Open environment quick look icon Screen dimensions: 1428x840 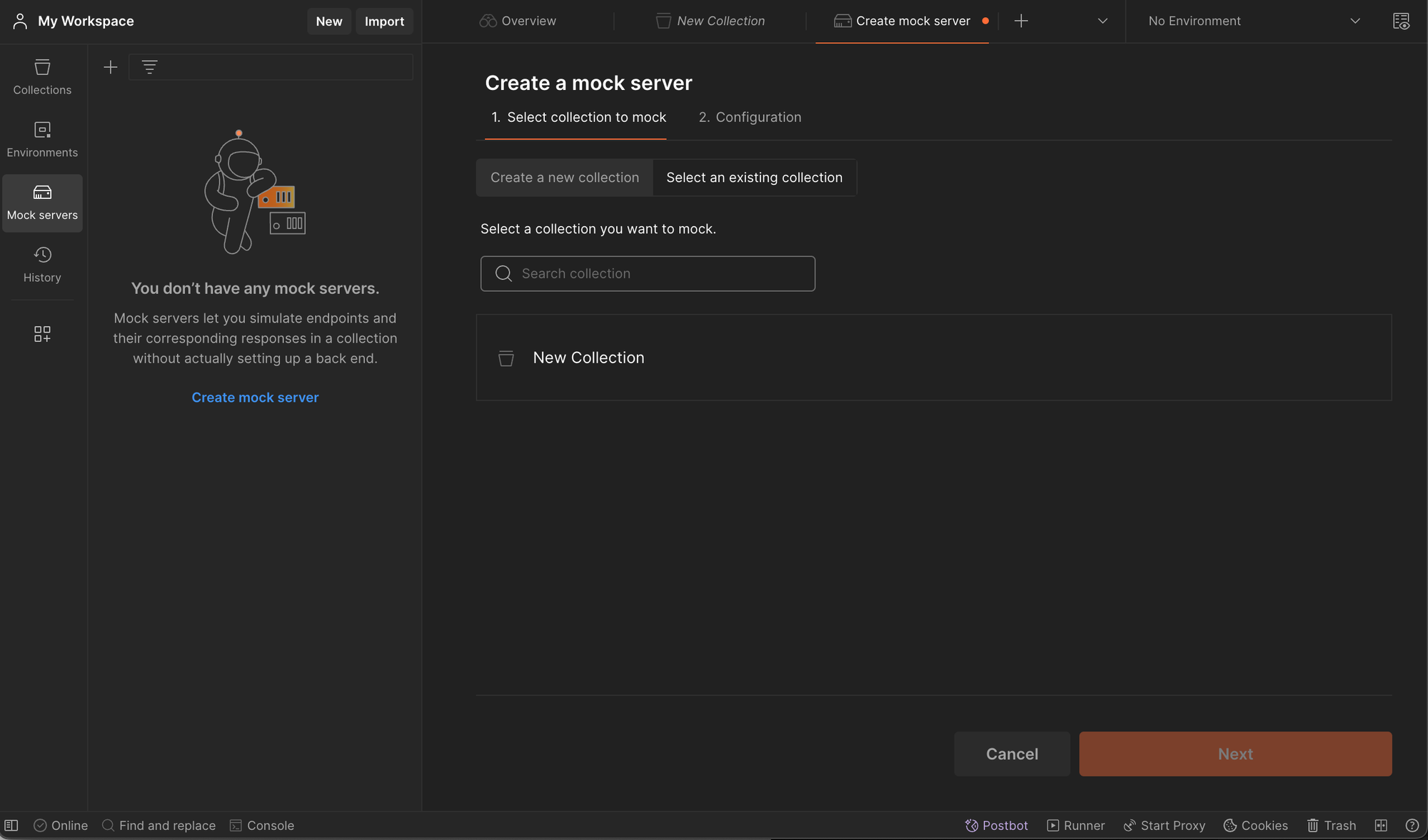click(1401, 21)
